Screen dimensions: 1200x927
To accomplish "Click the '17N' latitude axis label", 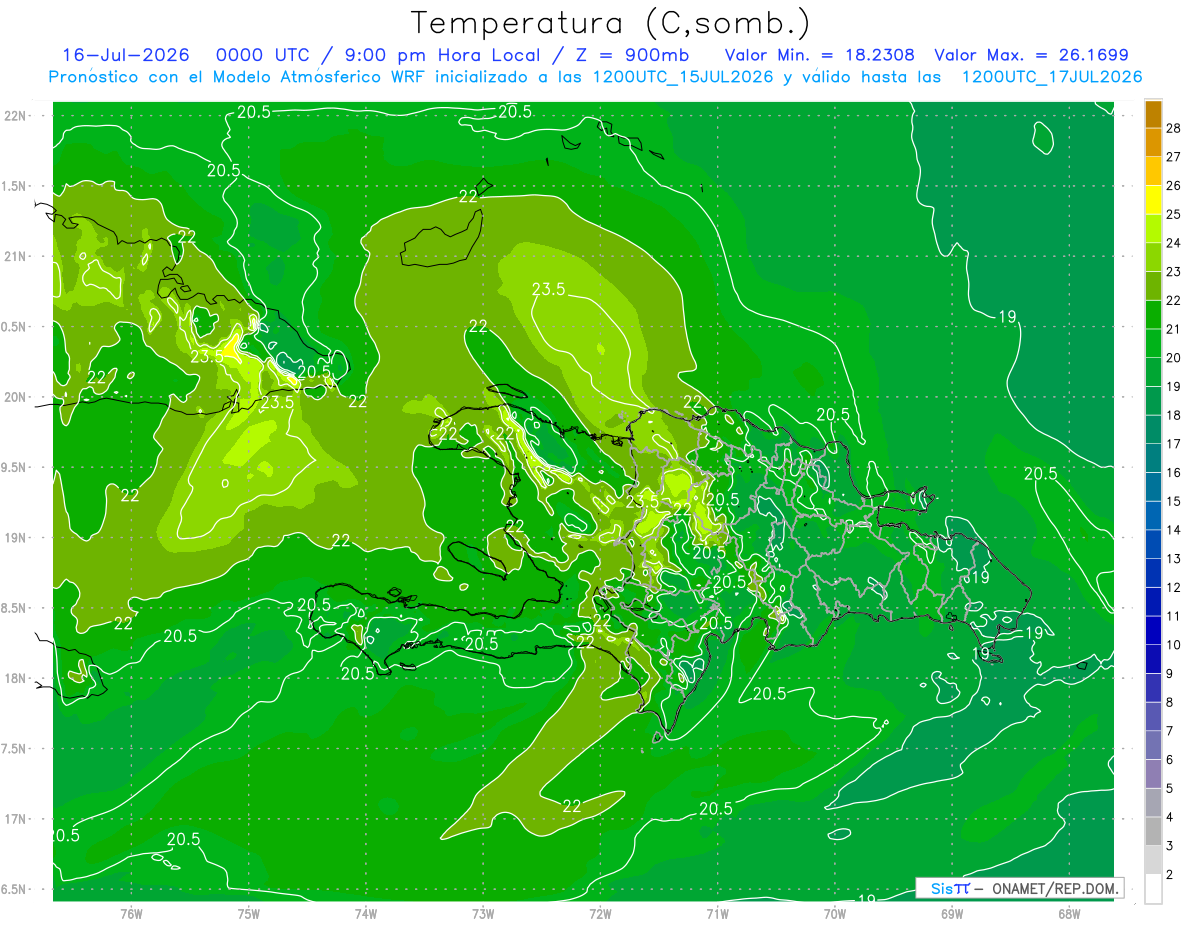I will pyautogui.click(x=16, y=819).
